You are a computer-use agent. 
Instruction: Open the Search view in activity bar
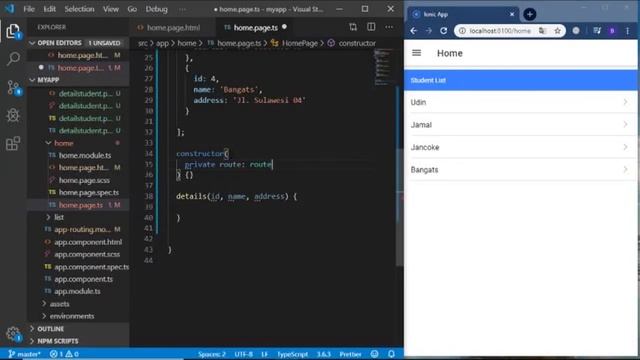click(x=13, y=58)
